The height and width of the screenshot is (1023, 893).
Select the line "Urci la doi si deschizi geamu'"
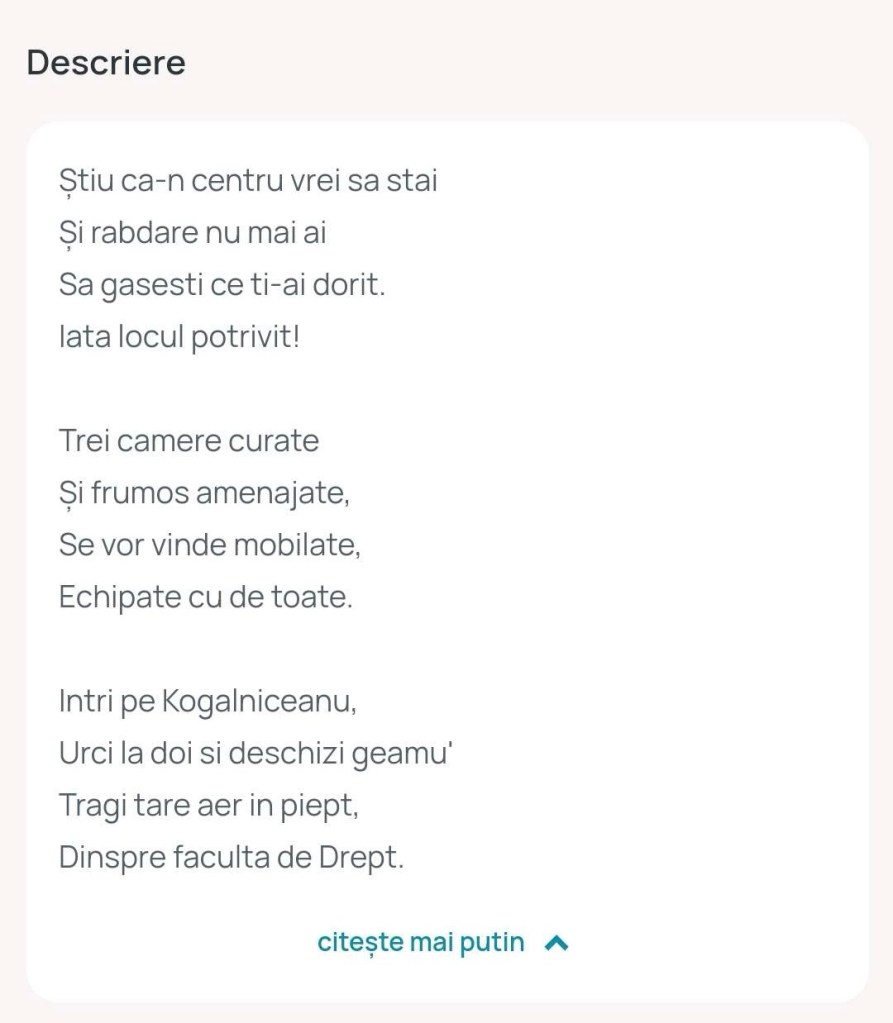coord(257,753)
